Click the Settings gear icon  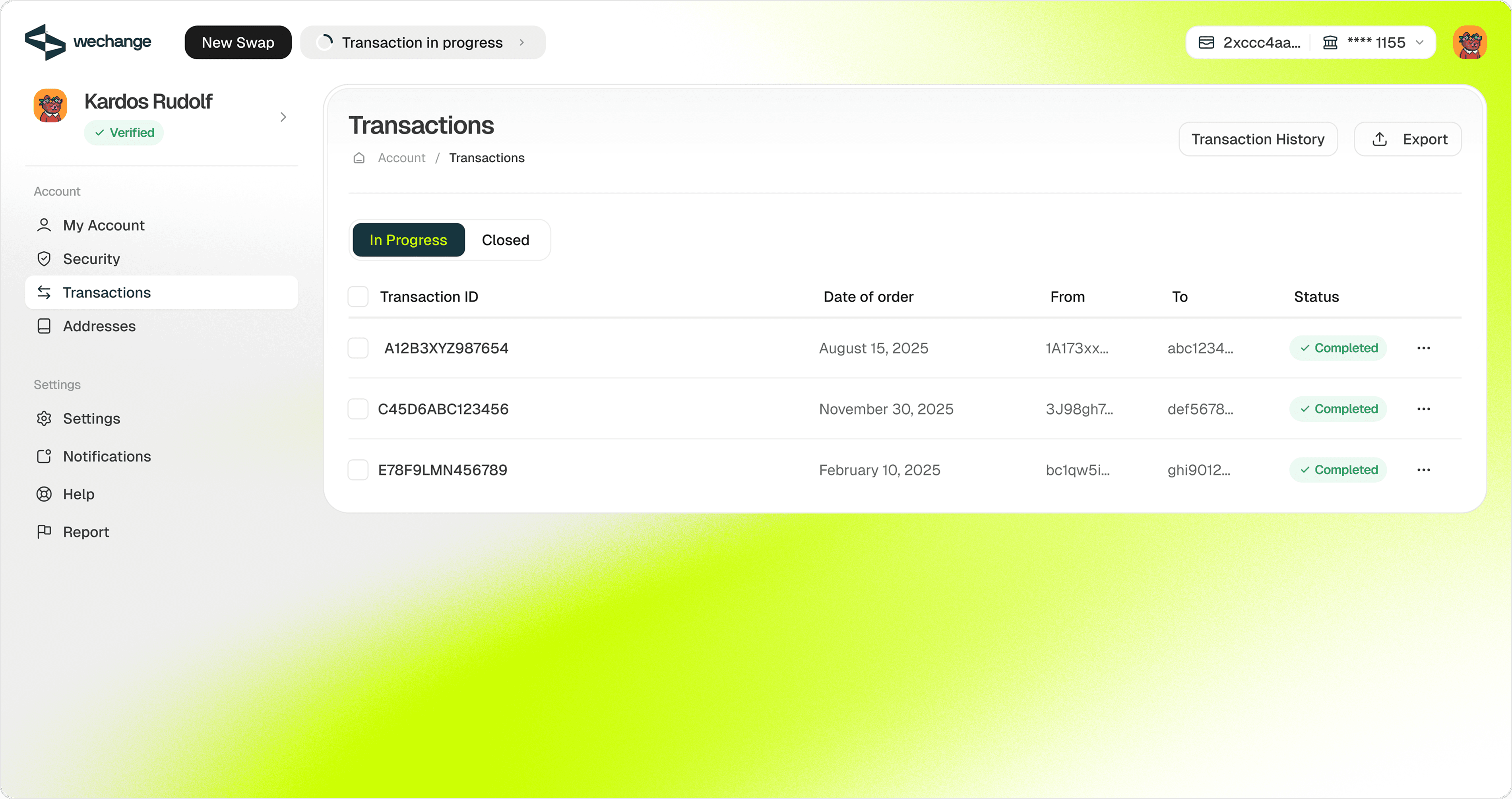[x=44, y=419]
